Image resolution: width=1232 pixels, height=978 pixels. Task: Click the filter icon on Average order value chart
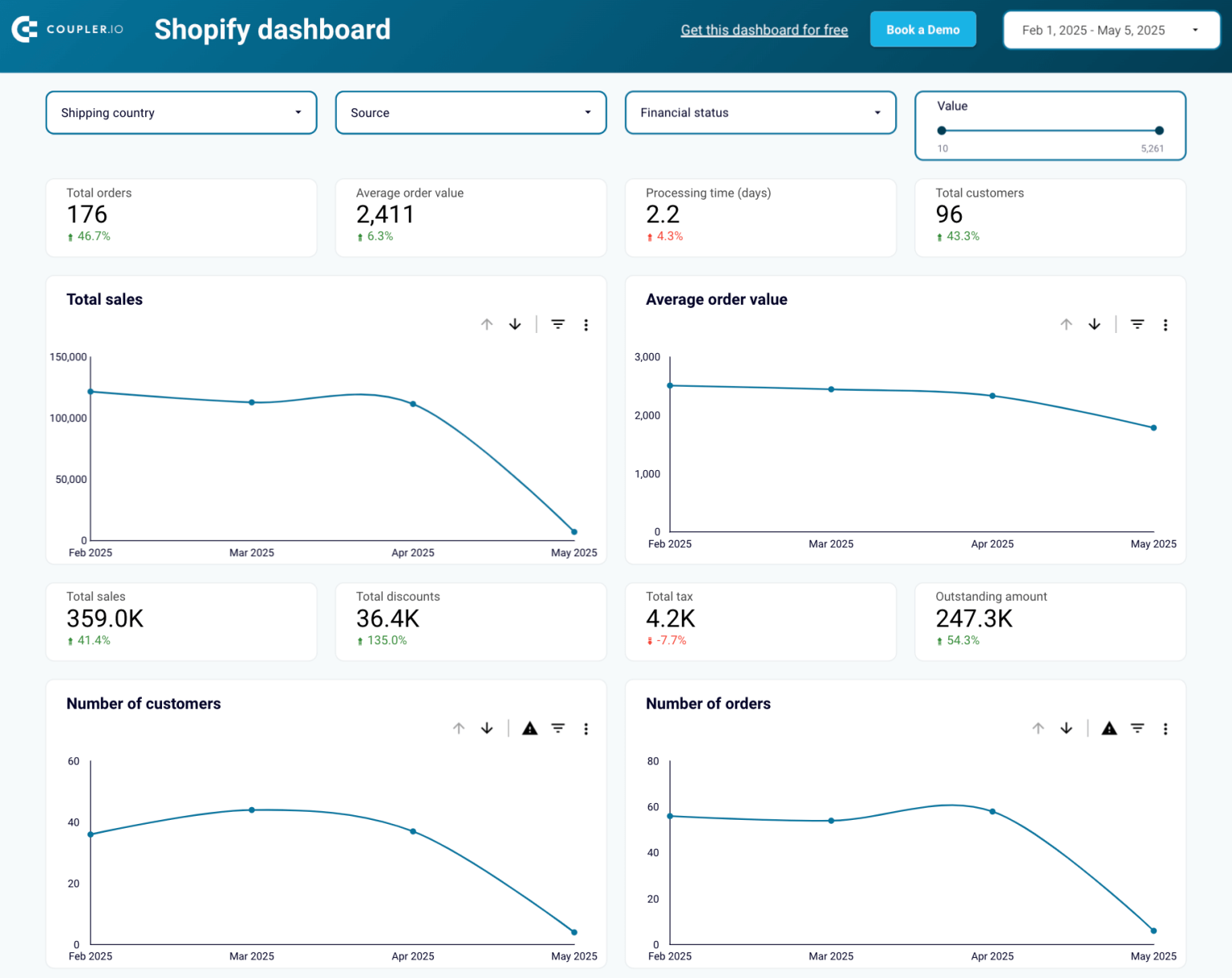(1137, 324)
